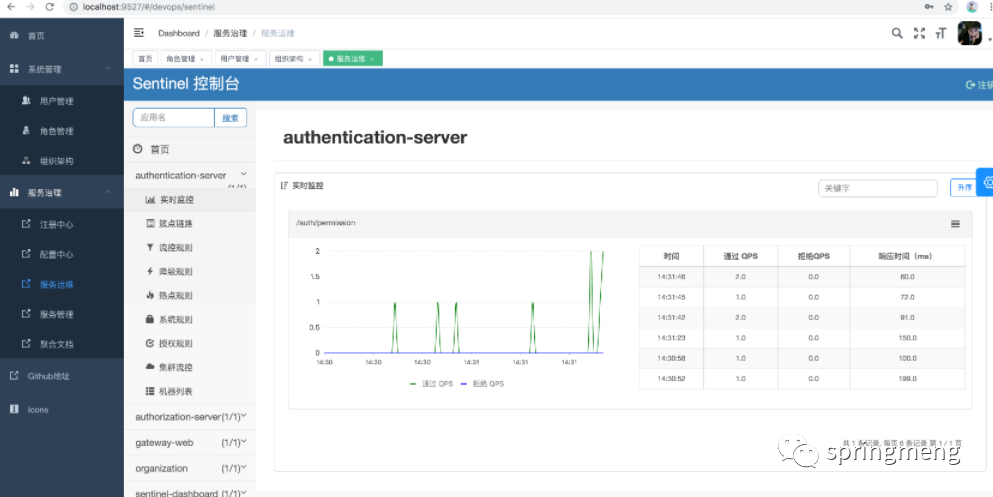Click the 组织架构 tree icon
The image size is (993, 497).
(27, 160)
